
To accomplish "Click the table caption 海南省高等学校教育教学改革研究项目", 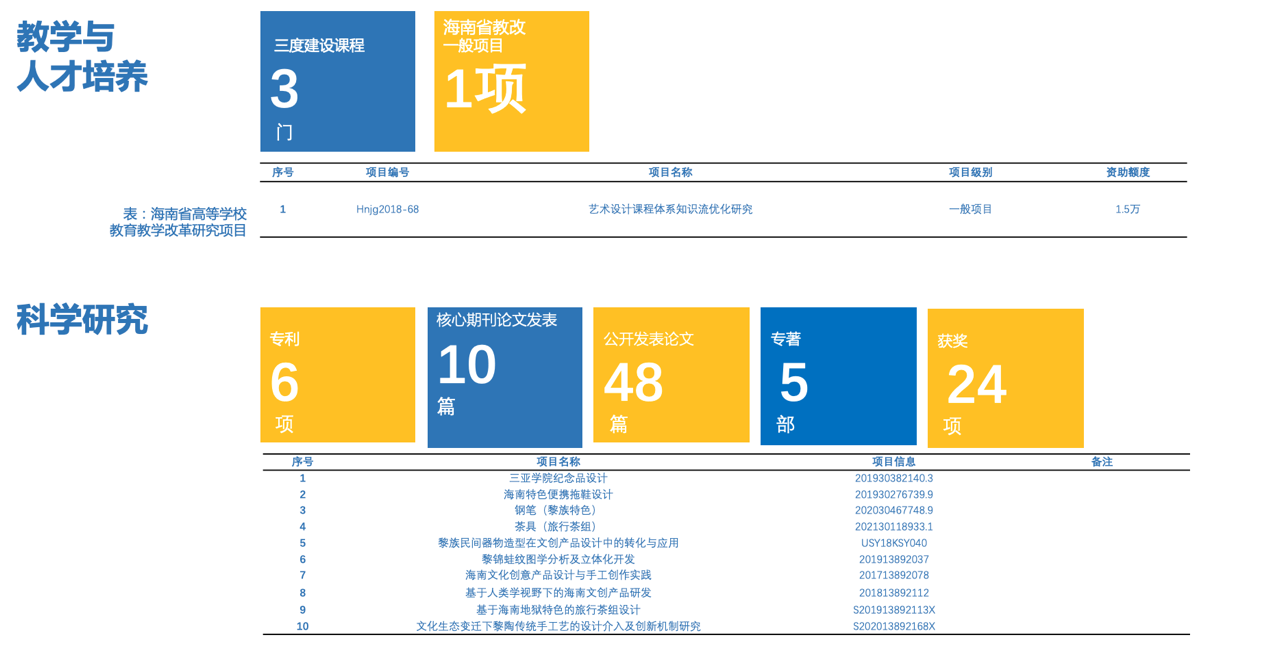I will 178,222.
